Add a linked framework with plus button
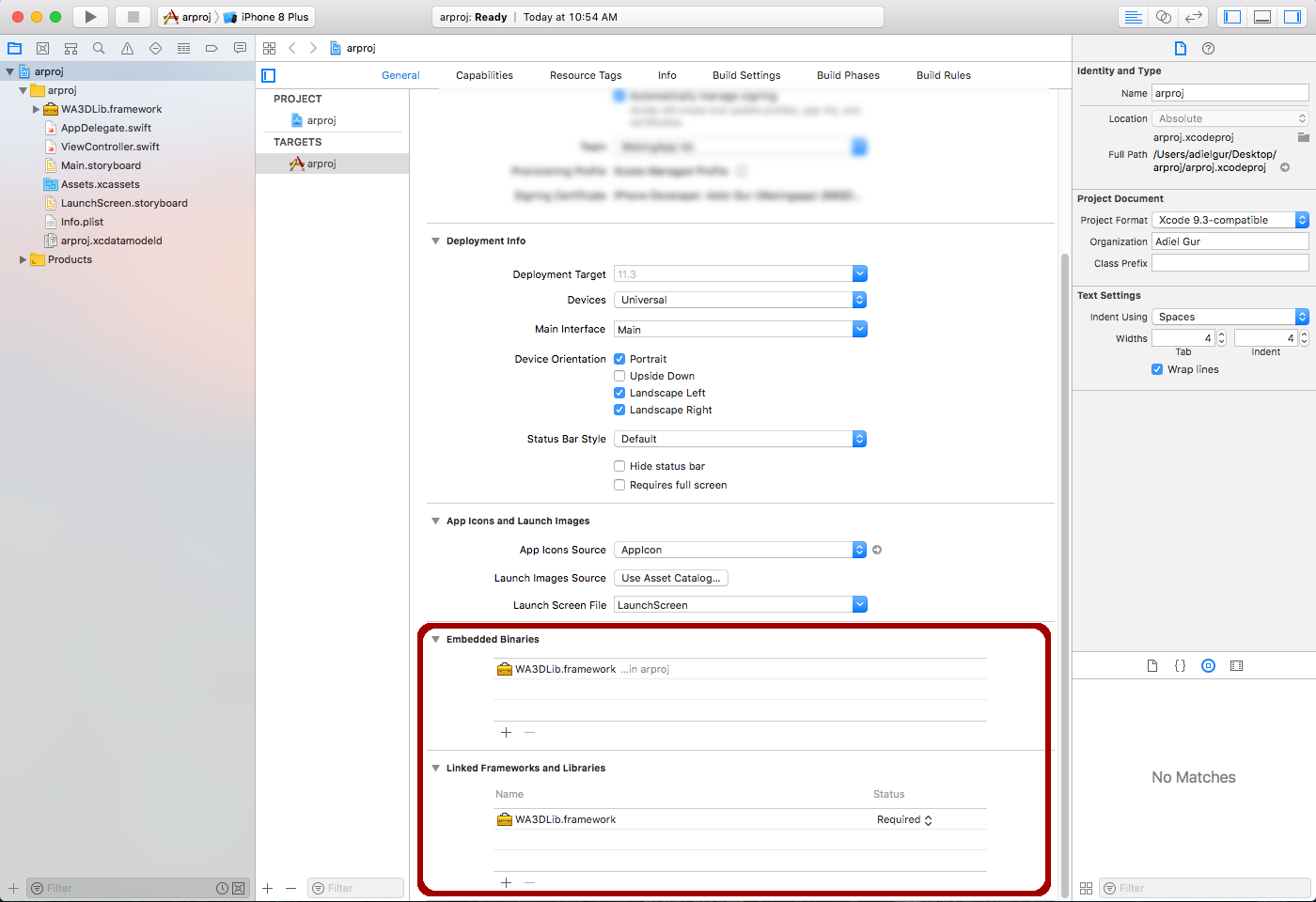 click(x=506, y=882)
